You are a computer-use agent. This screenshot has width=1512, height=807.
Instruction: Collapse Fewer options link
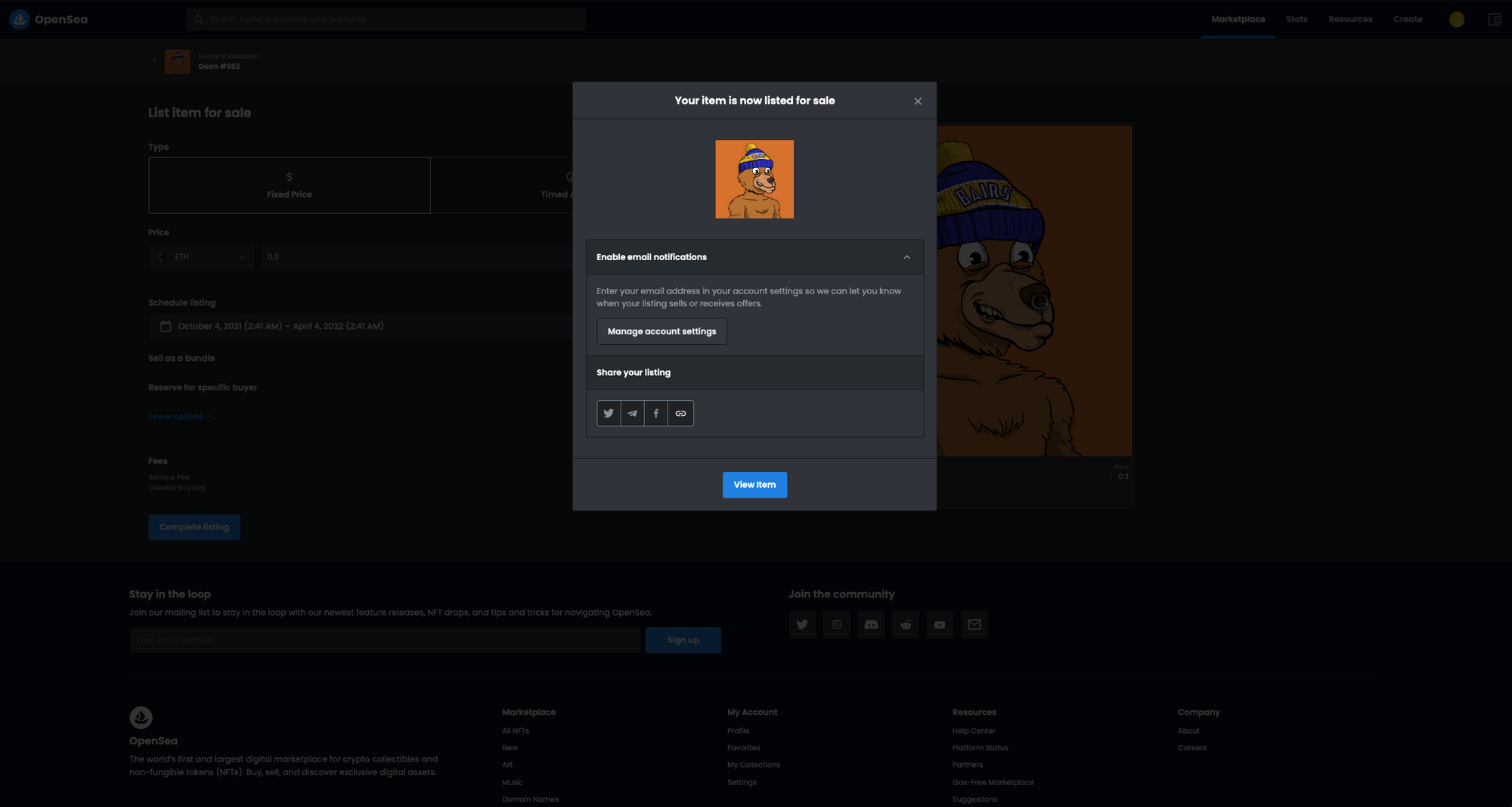point(181,417)
